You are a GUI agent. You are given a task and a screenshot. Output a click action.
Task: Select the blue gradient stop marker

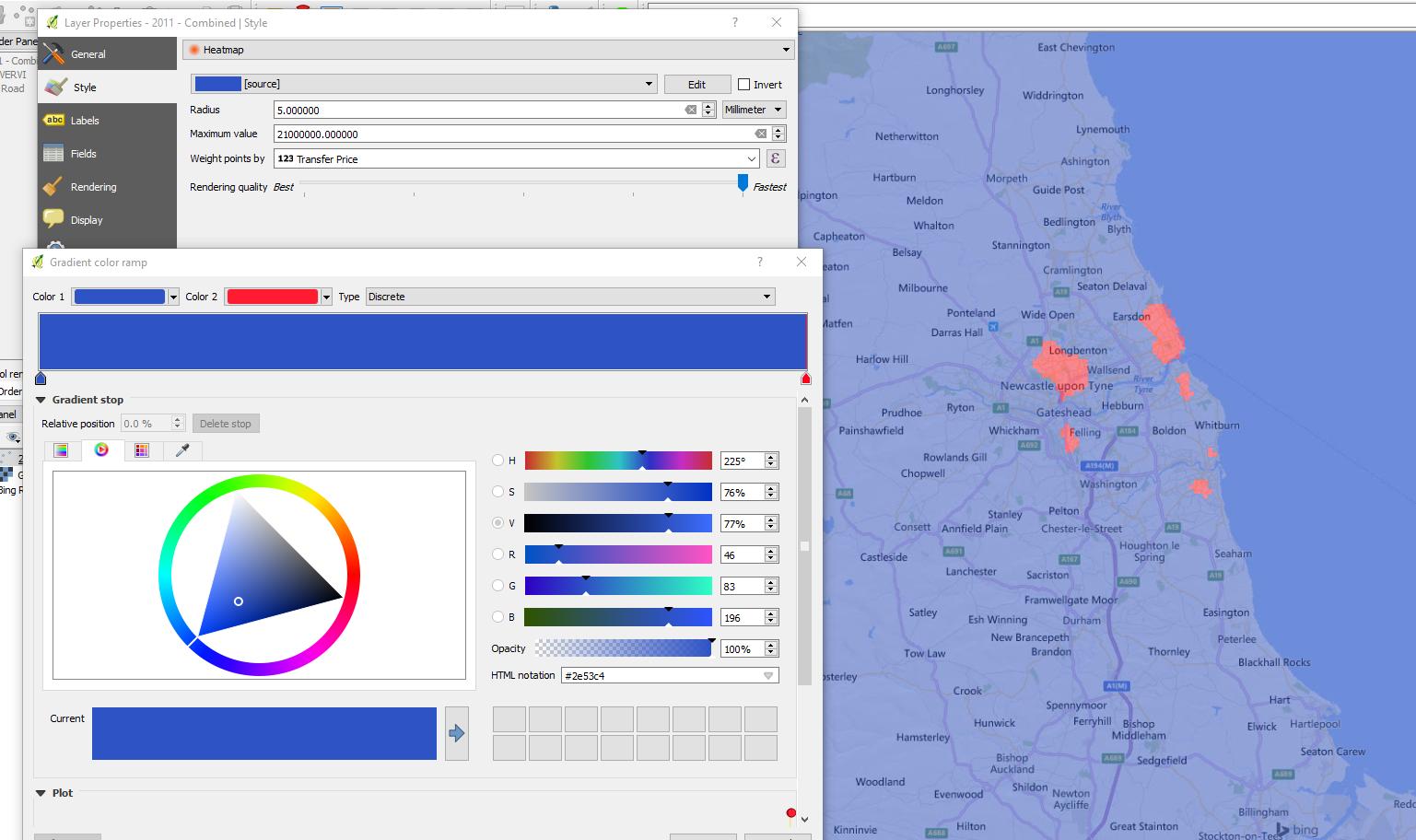[41, 378]
